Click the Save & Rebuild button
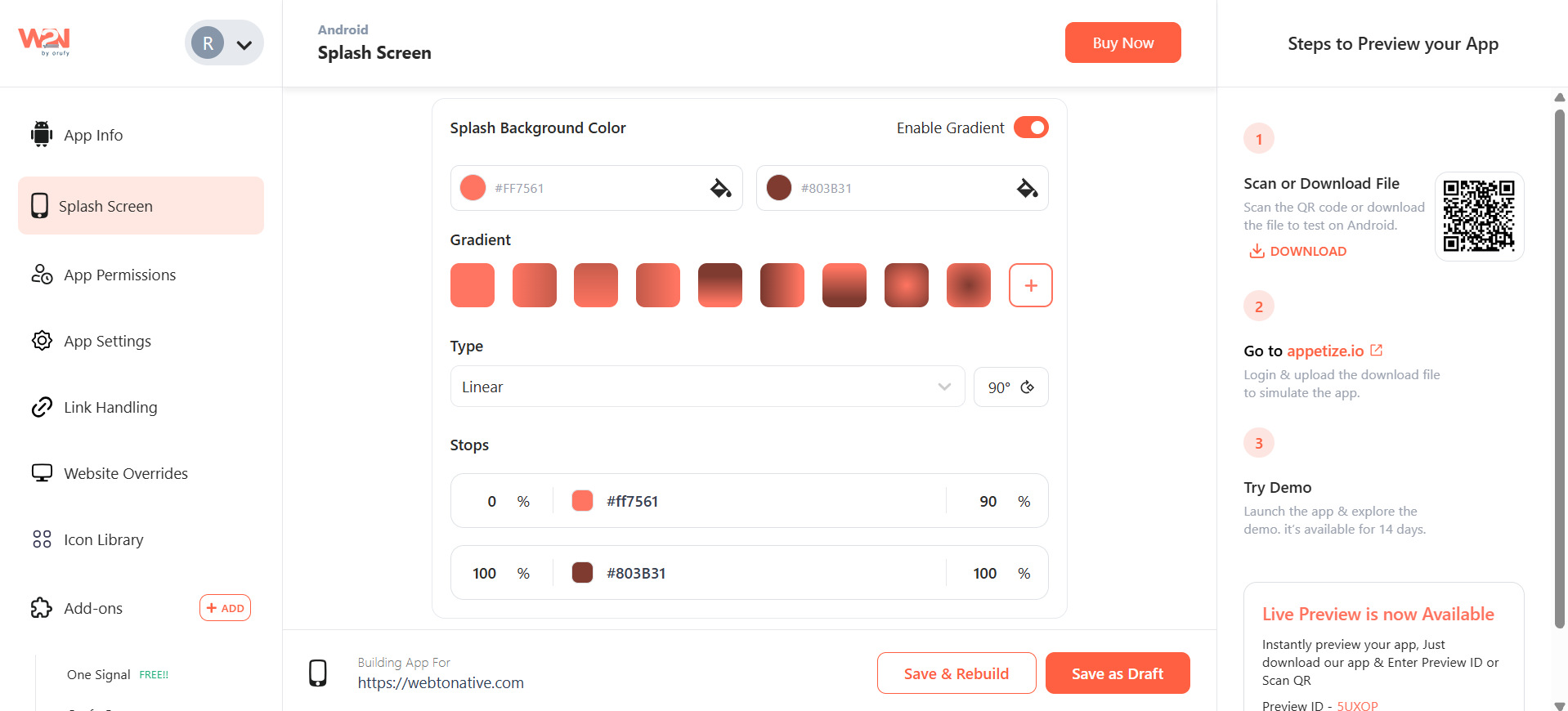 (956, 673)
